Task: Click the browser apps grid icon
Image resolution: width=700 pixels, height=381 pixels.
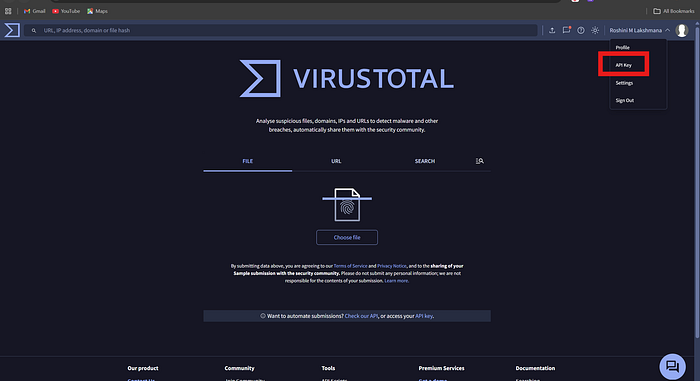Action: click(x=8, y=11)
